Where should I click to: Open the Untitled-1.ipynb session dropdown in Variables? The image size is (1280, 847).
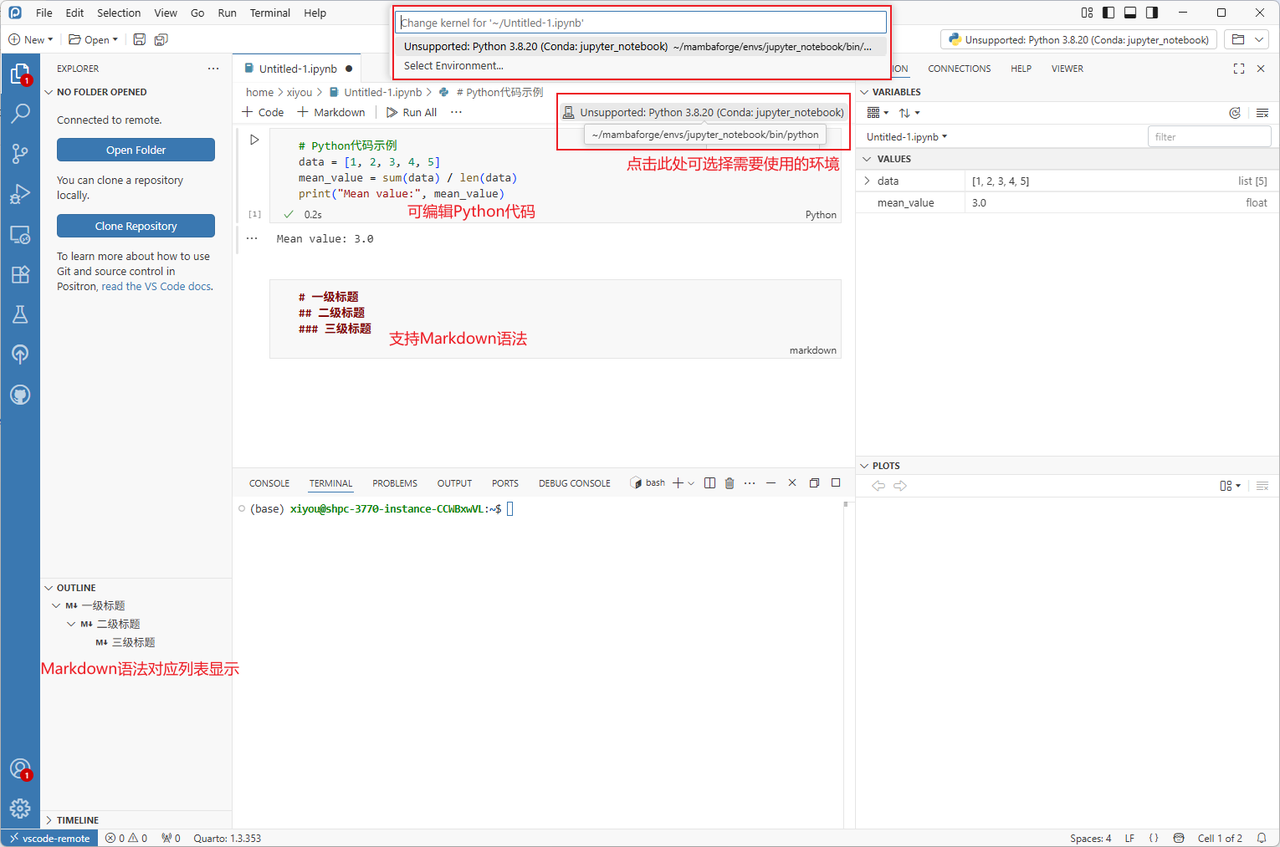pyautogui.click(x=907, y=137)
